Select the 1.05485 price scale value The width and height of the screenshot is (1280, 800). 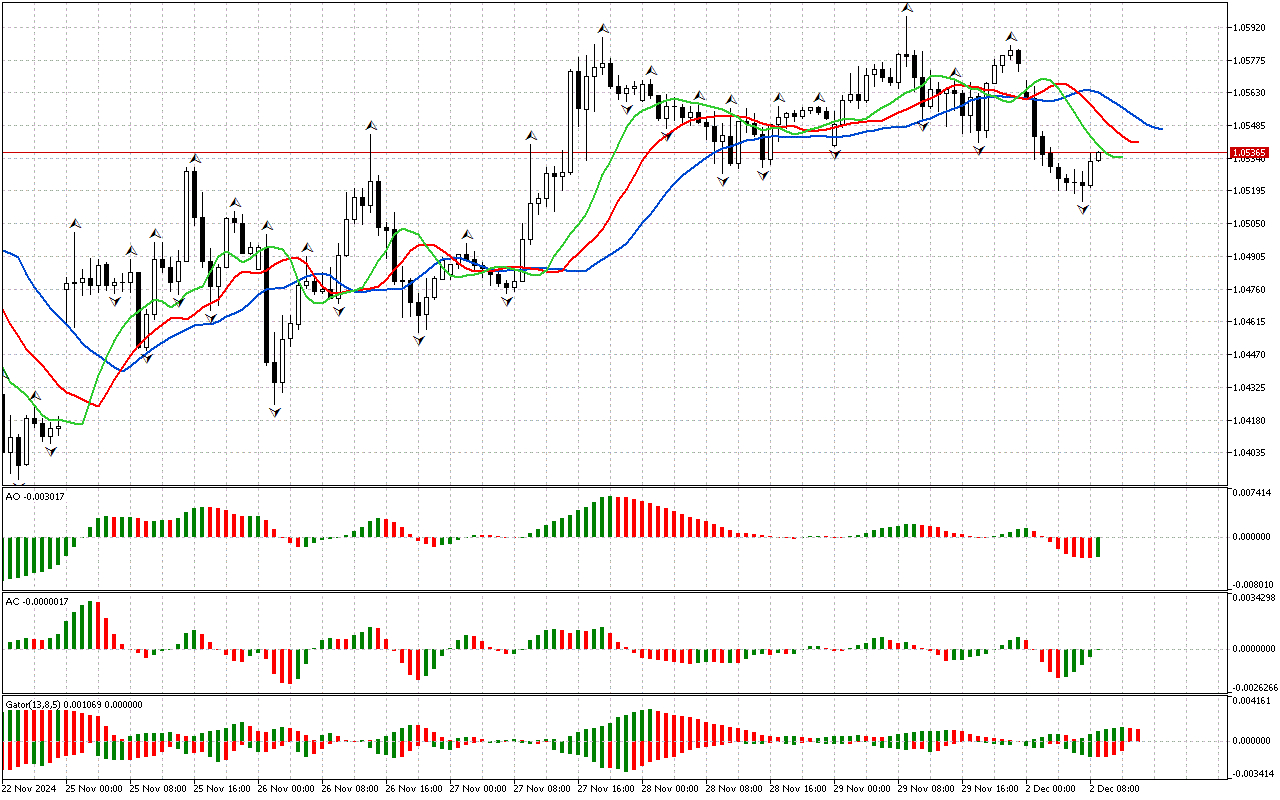click(x=1251, y=126)
